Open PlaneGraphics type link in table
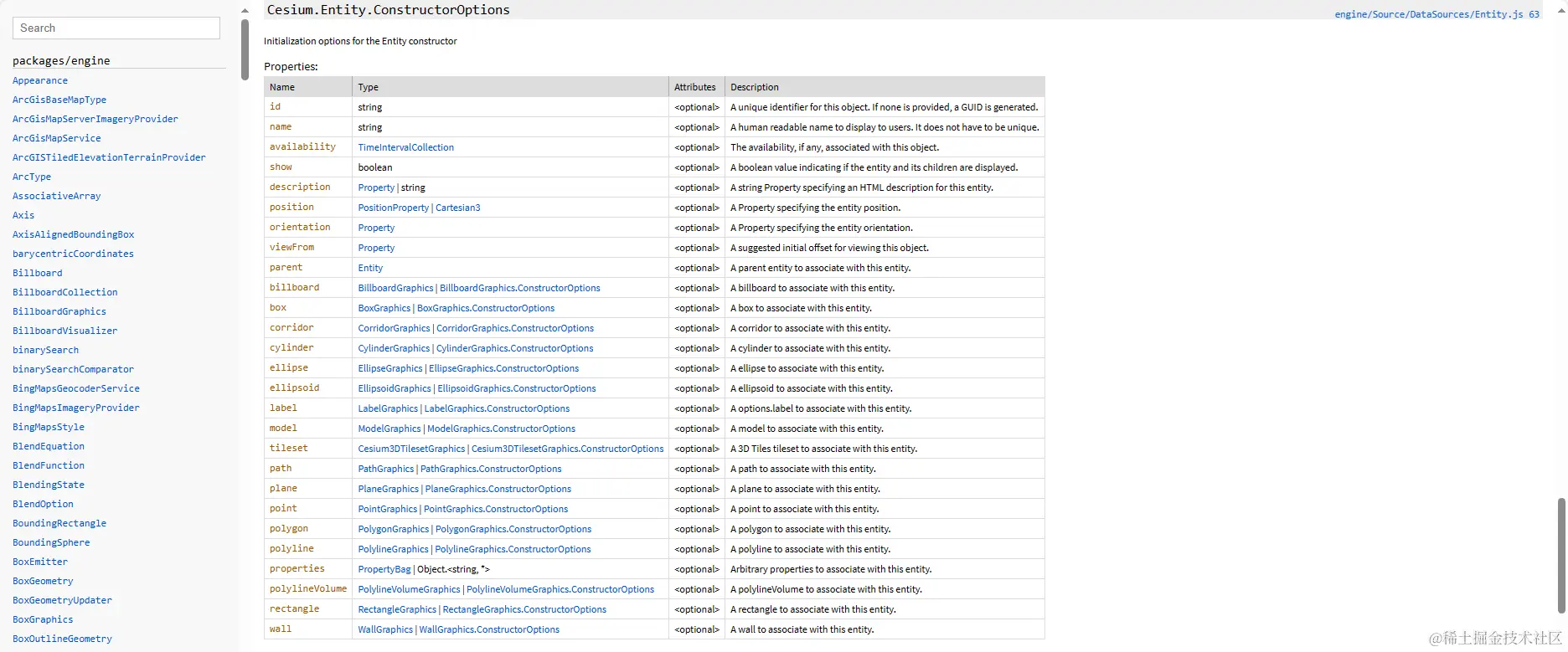The image size is (1568, 652). point(389,489)
